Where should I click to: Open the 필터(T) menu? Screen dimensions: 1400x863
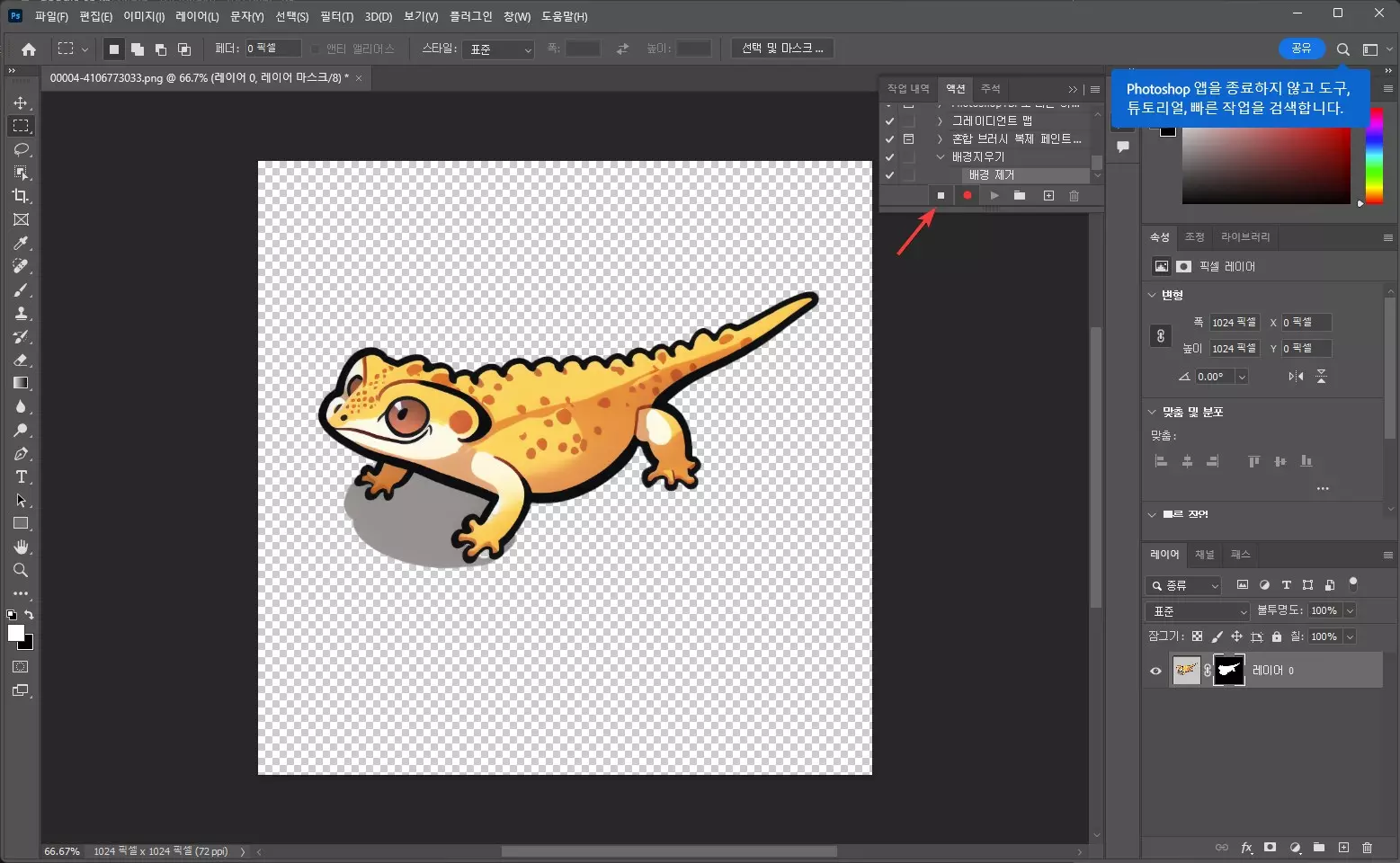(337, 16)
